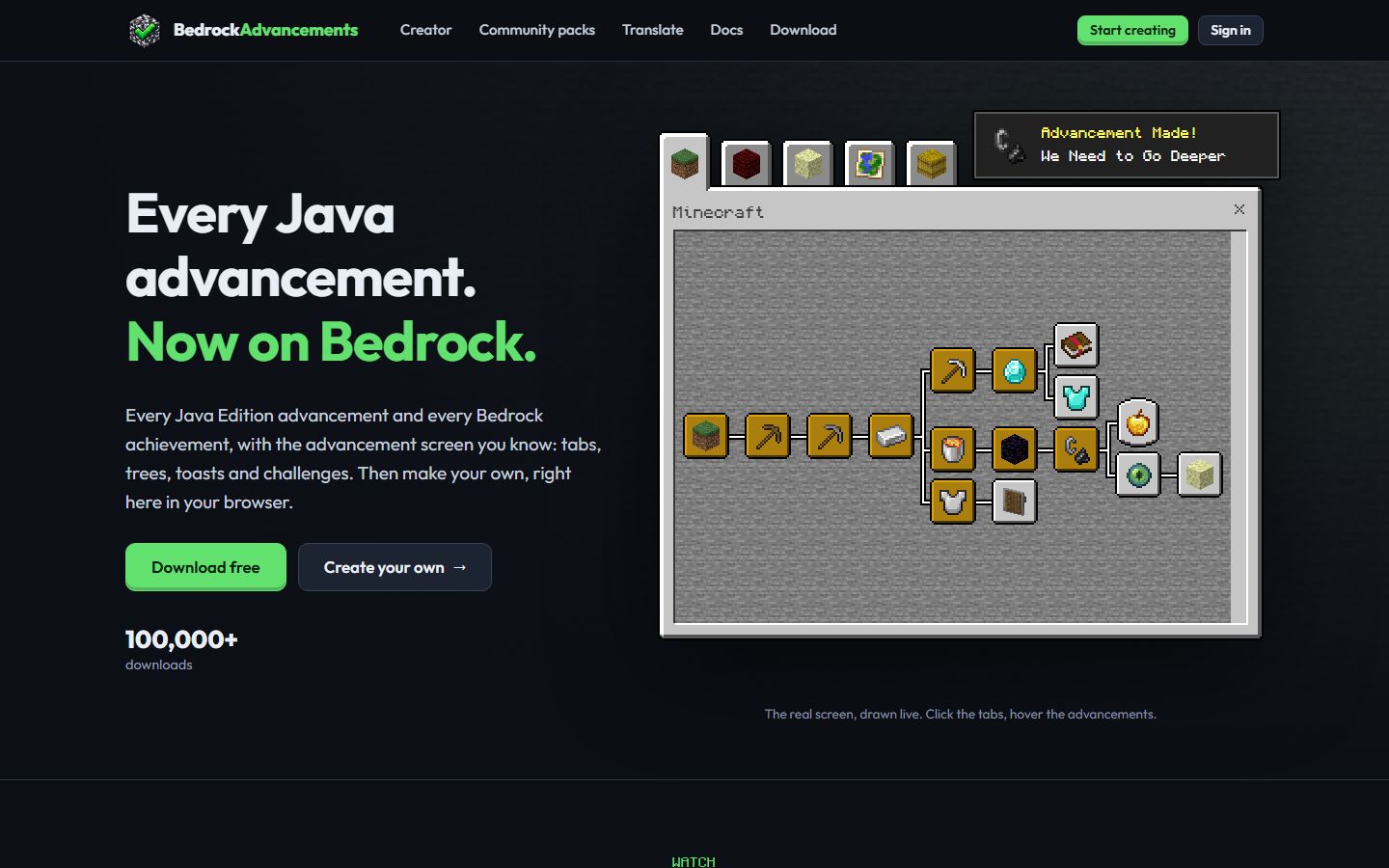Click Download in the top navigation bar
Viewport: 1389px width, 868px height.
(803, 30)
